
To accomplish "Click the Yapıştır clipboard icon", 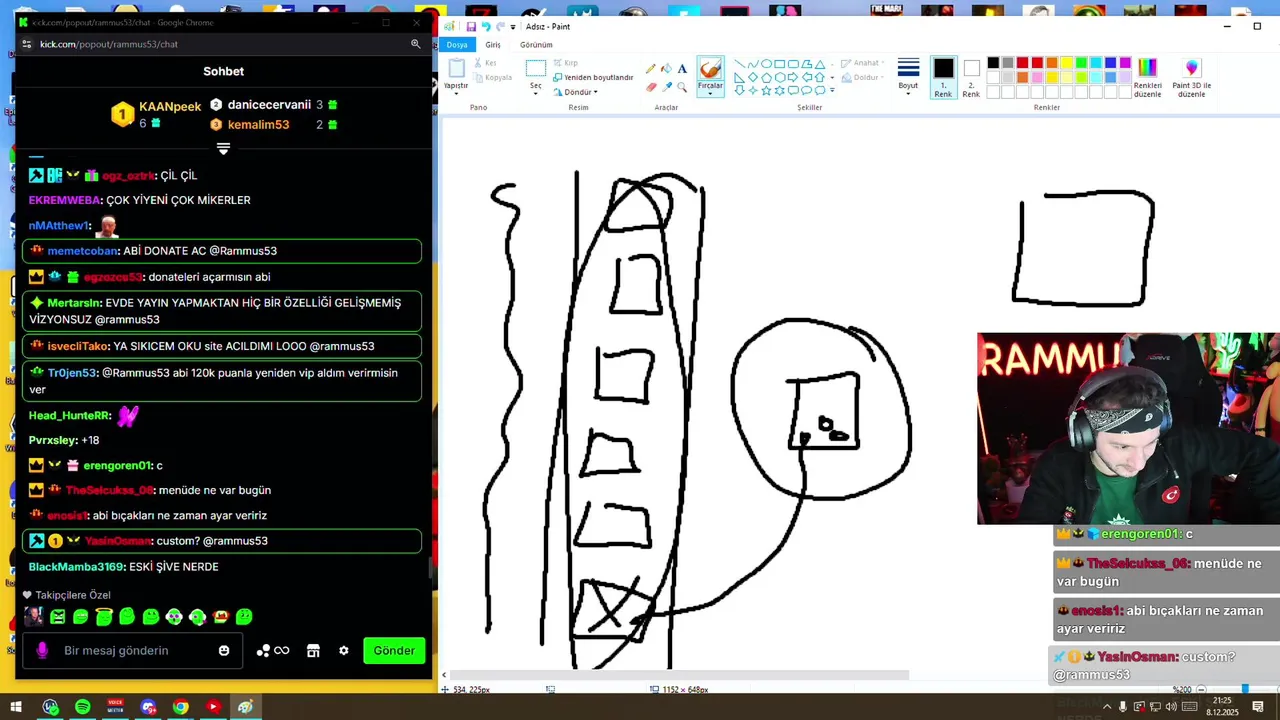I will (456, 68).
